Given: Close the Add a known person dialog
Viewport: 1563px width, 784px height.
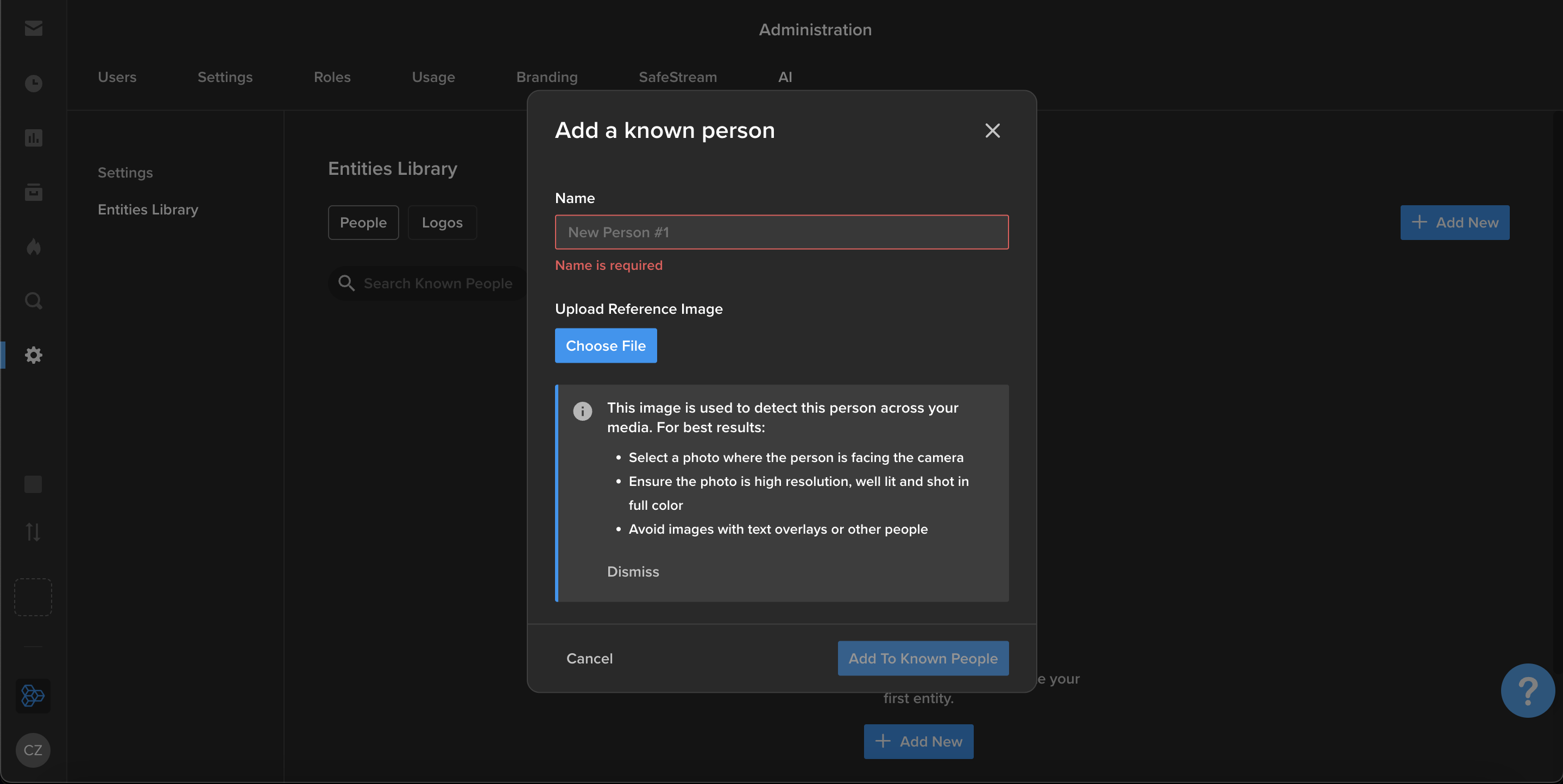Looking at the screenshot, I should pyautogui.click(x=992, y=130).
